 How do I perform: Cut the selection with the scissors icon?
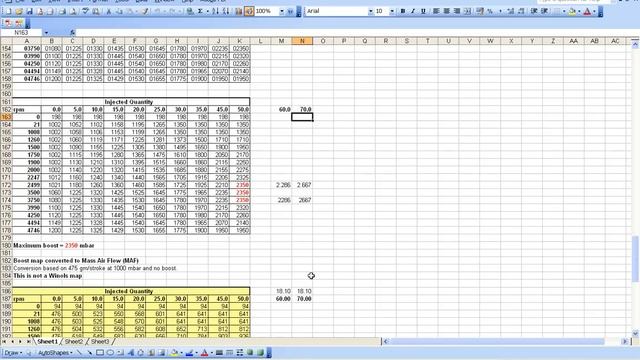[109, 11]
